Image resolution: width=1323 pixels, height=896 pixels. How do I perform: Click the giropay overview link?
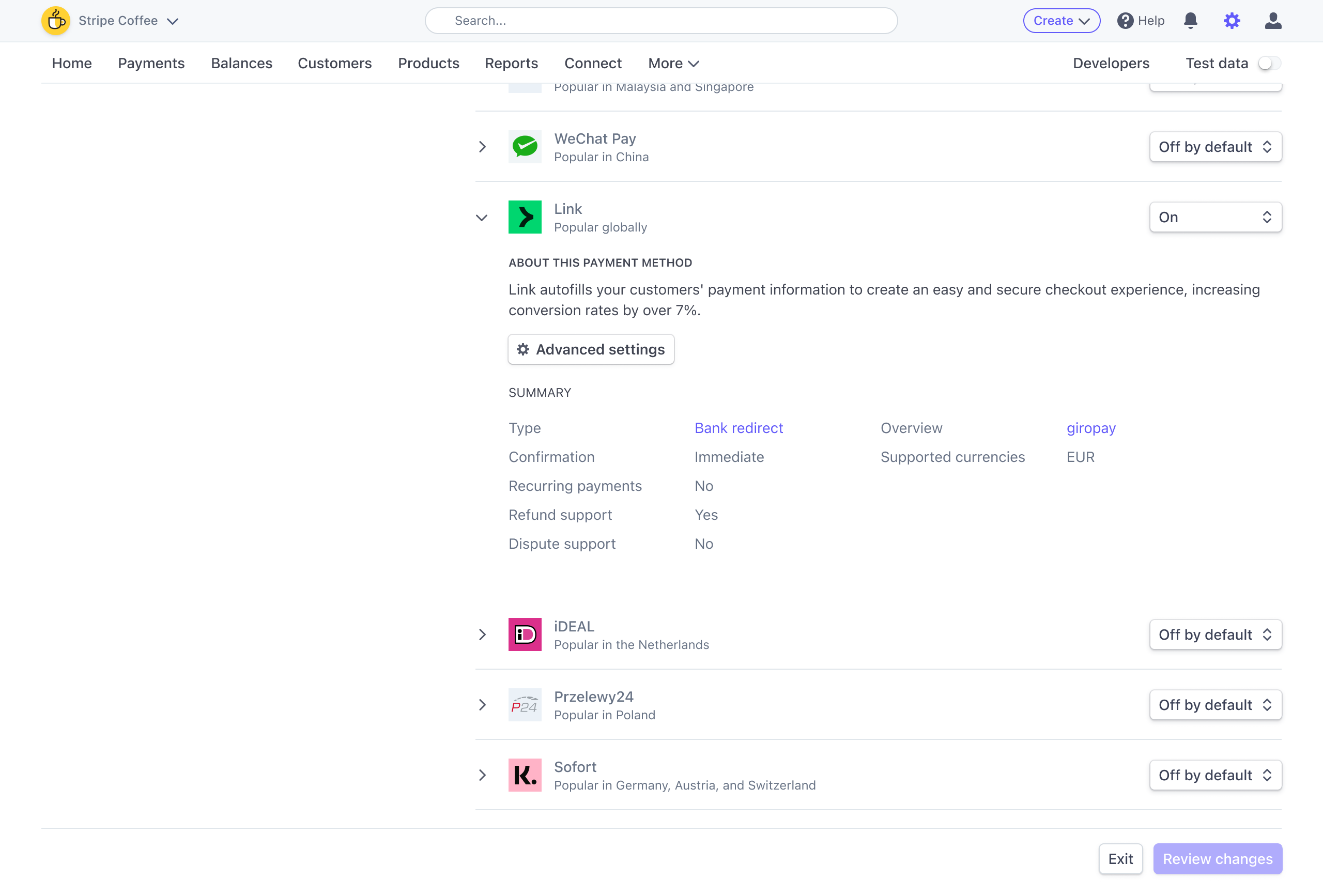point(1091,427)
